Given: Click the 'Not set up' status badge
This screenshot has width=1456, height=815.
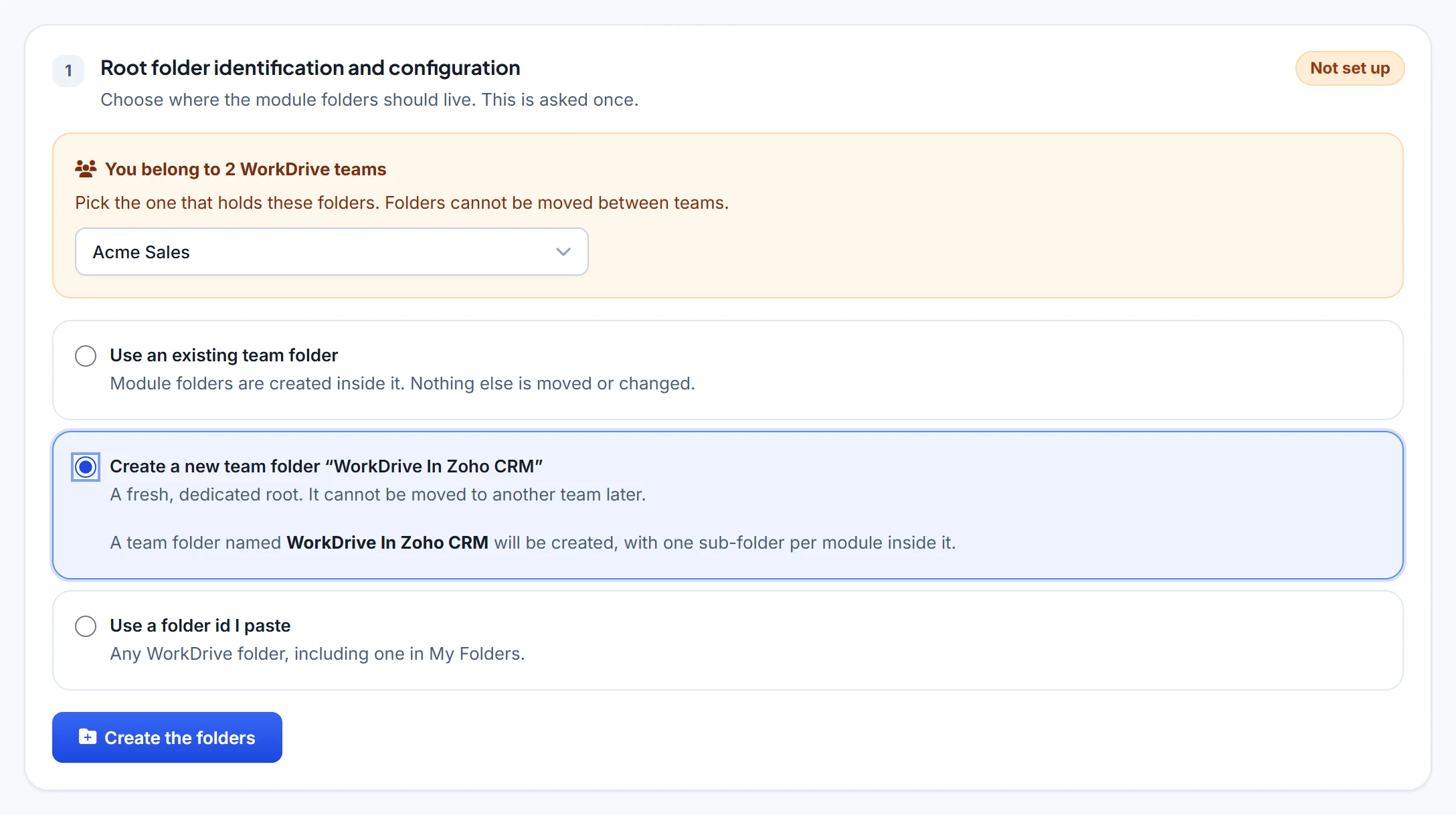Looking at the screenshot, I should click(x=1350, y=68).
